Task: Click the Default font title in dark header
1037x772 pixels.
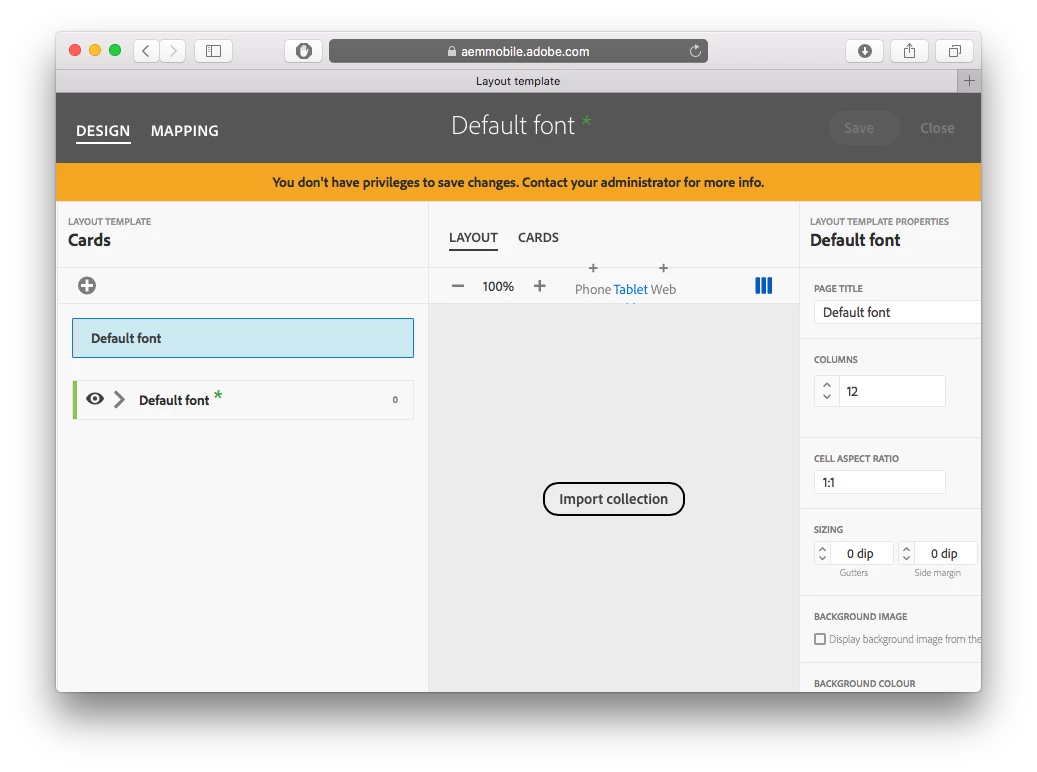Action: 513,126
